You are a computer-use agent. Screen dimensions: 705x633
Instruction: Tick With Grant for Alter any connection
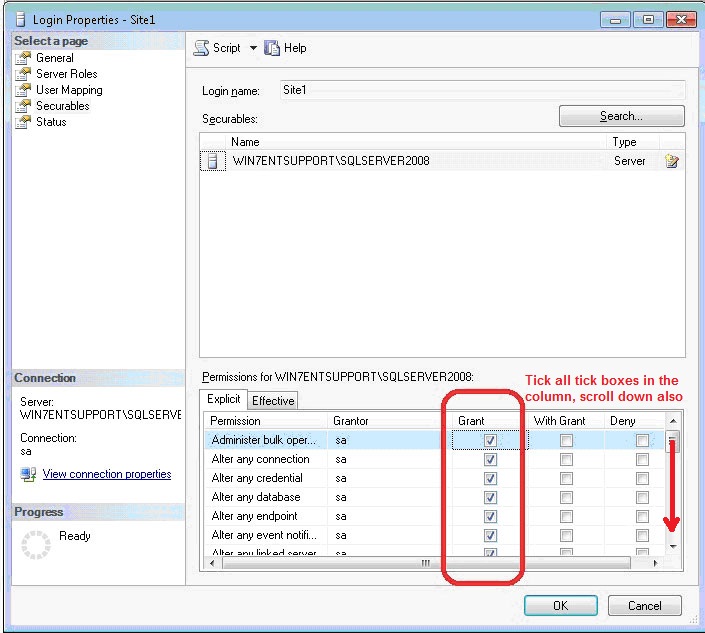pyautogui.click(x=566, y=460)
